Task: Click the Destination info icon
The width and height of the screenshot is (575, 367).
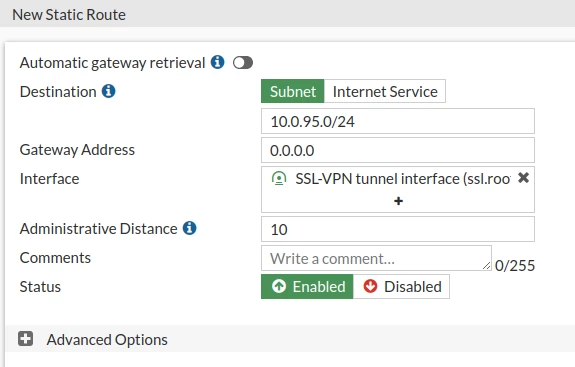Action: pyautogui.click(x=109, y=91)
